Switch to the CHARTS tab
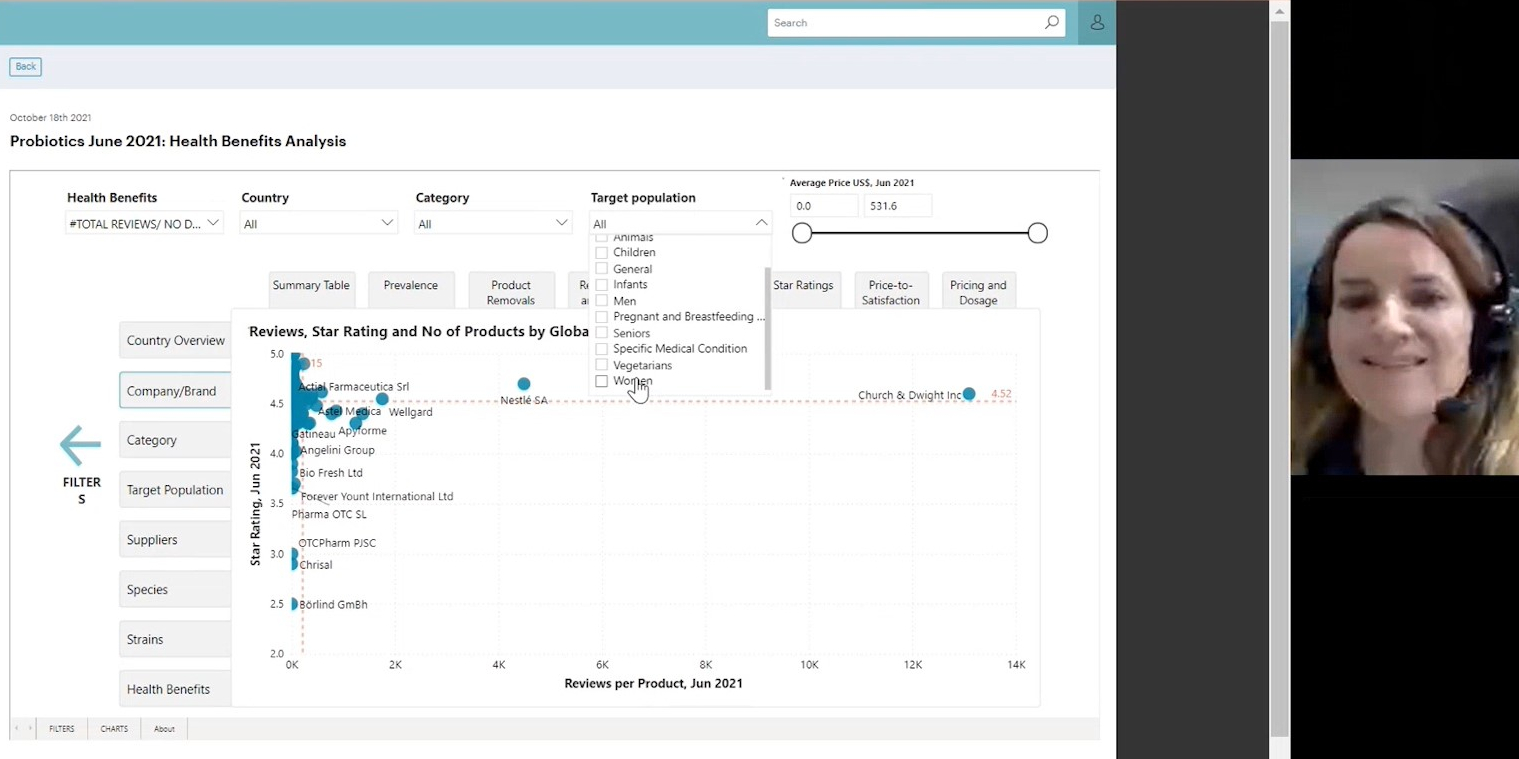The image size is (1519, 759). point(114,729)
